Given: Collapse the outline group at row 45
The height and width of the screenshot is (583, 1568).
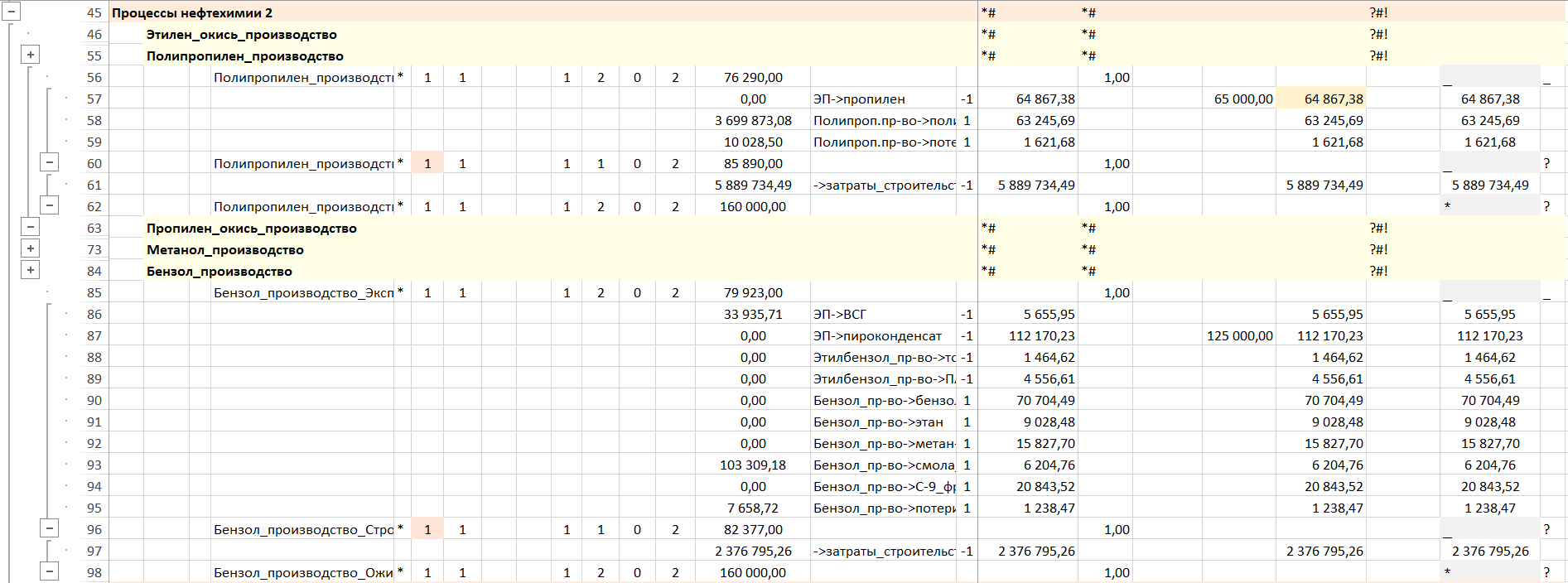Looking at the screenshot, I should click(12, 12).
